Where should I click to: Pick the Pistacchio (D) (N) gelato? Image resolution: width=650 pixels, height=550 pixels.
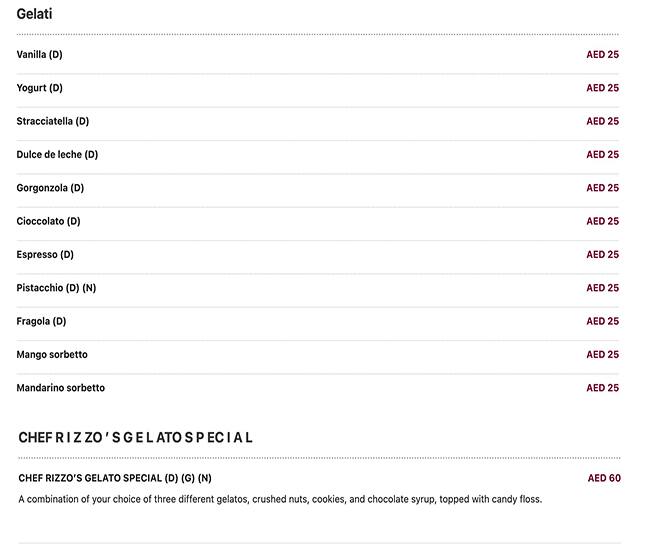(x=56, y=288)
